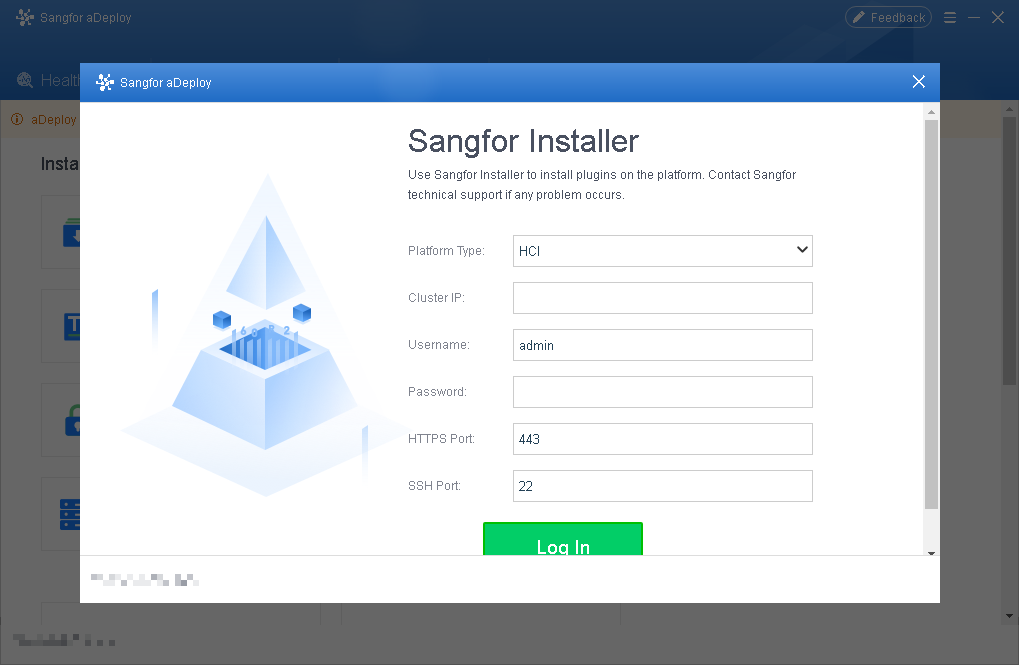Minimize the aDeploy main window
1019x665 pixels.
pos(974,18)
